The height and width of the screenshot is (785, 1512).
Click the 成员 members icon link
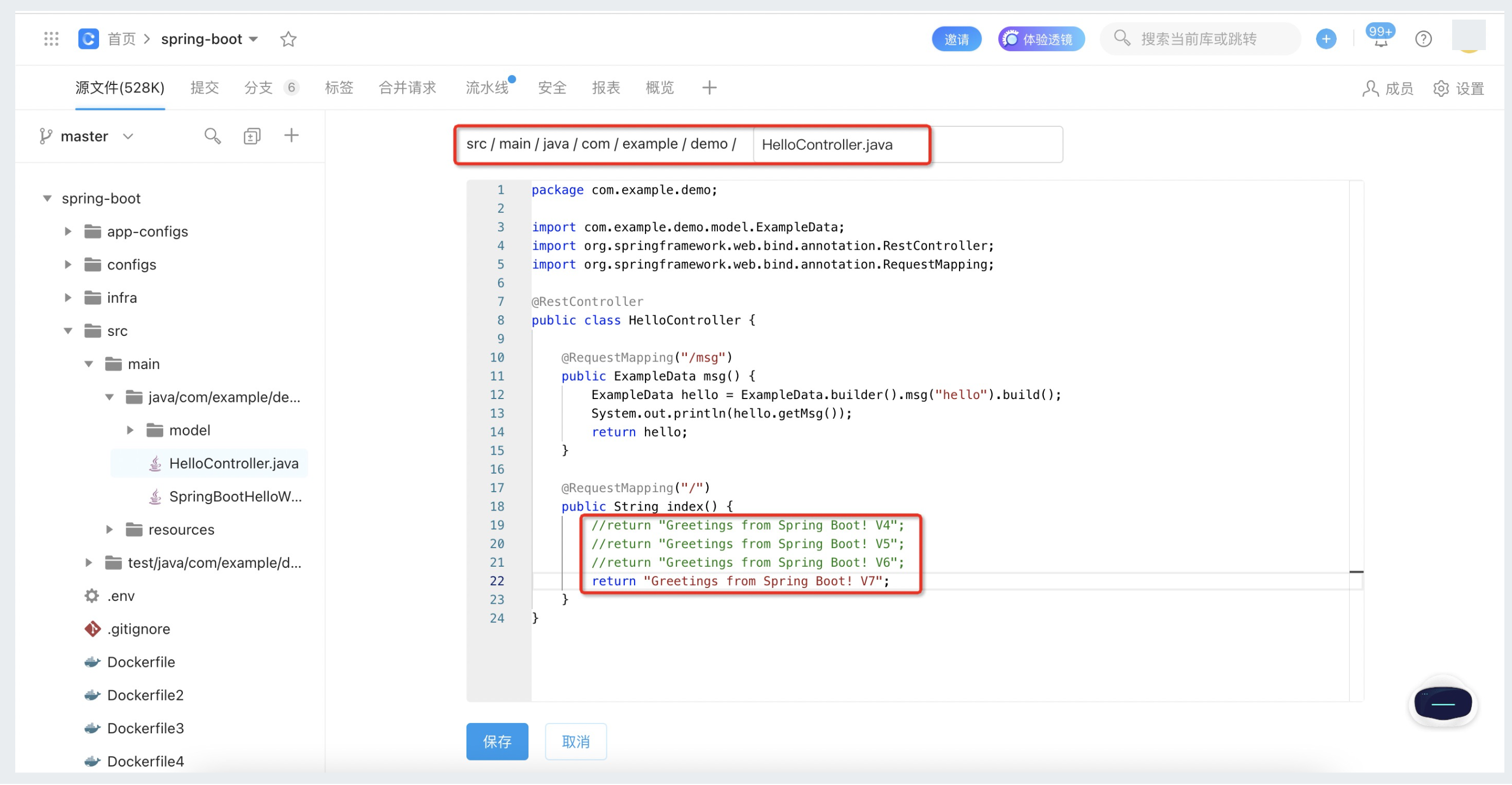click(1387, 88)
